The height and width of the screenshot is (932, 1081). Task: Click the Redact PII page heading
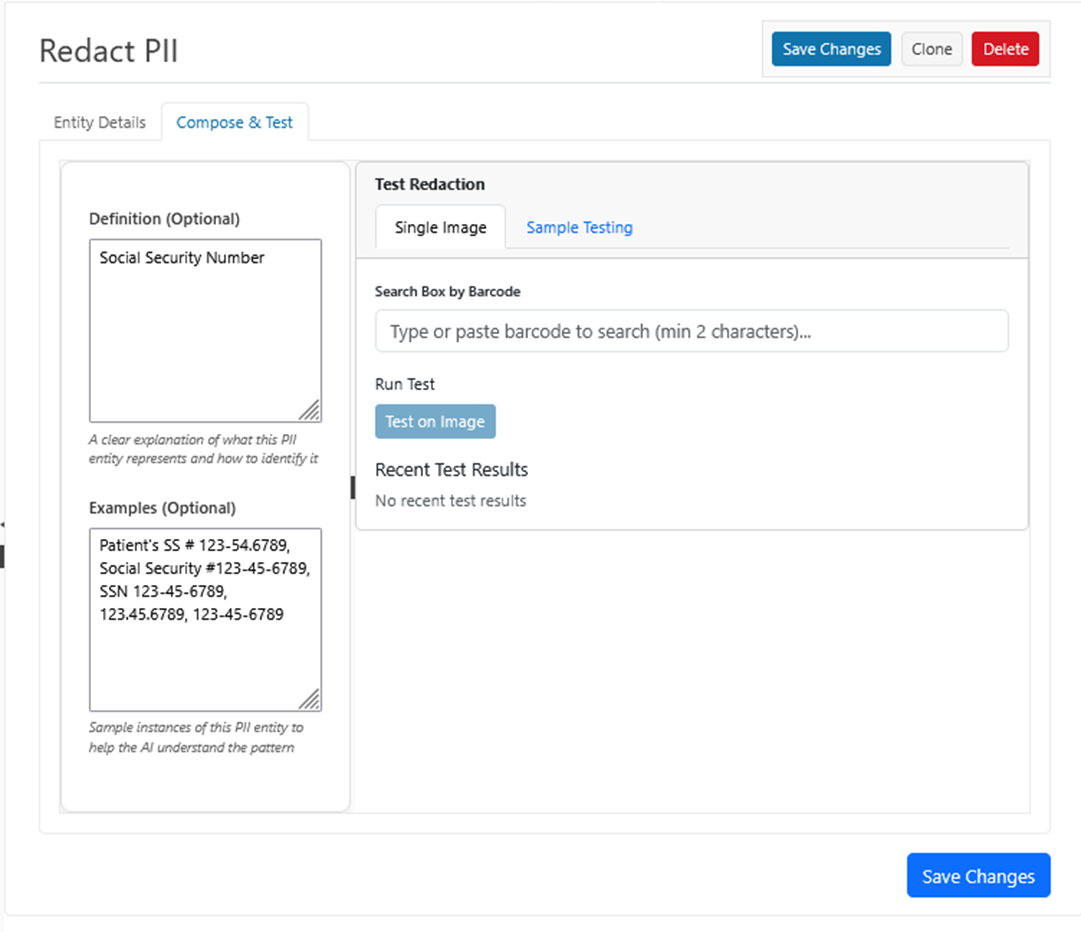tap(109, 51)
